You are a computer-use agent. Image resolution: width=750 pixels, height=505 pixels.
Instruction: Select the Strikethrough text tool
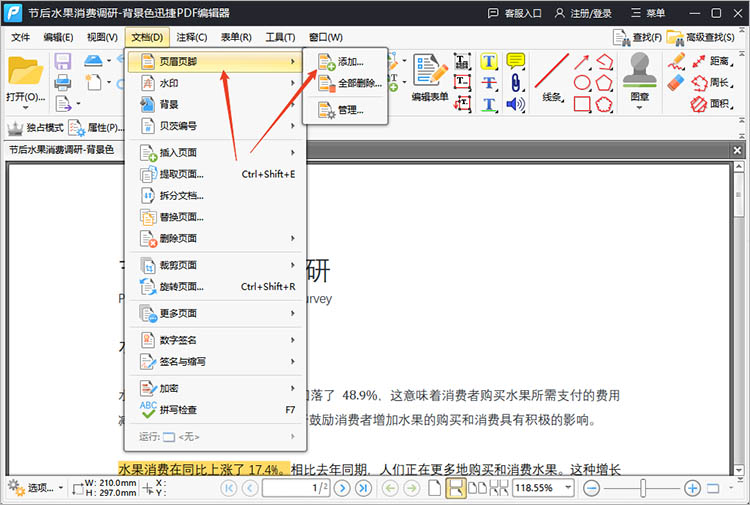pyautogui.click(x=489, y=83)
